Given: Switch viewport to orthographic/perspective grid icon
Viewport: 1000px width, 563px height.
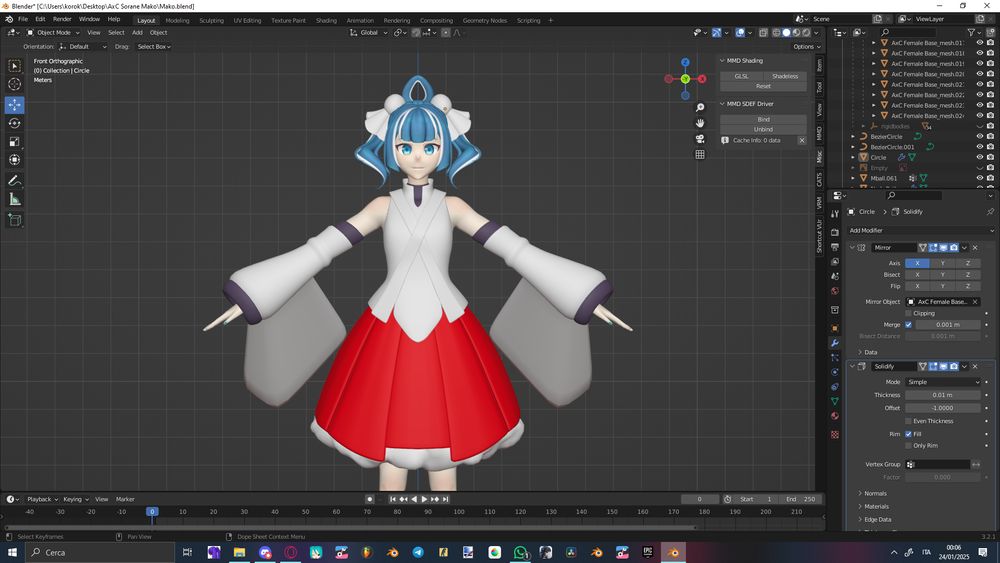Looking at the screenshot, I should (700, 155).
